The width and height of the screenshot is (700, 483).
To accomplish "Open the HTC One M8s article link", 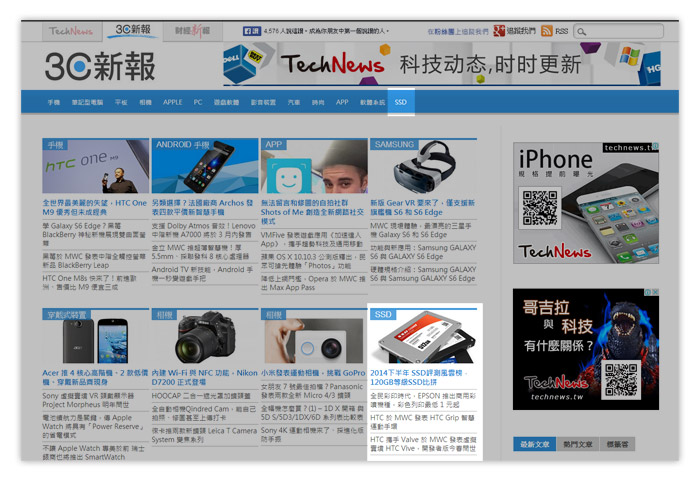I will coord(89,283).
